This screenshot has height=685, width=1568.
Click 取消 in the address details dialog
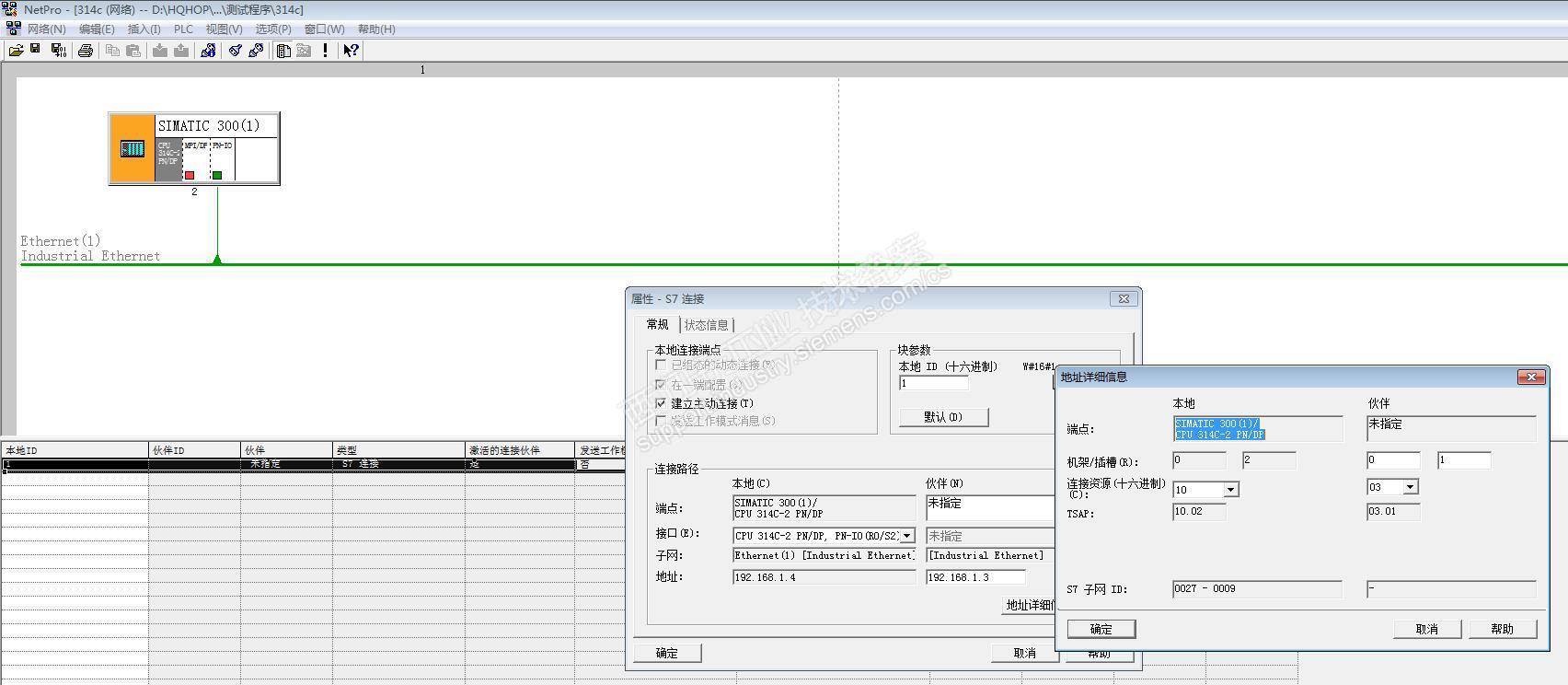pyautogui.click(x=1427, y=629)
